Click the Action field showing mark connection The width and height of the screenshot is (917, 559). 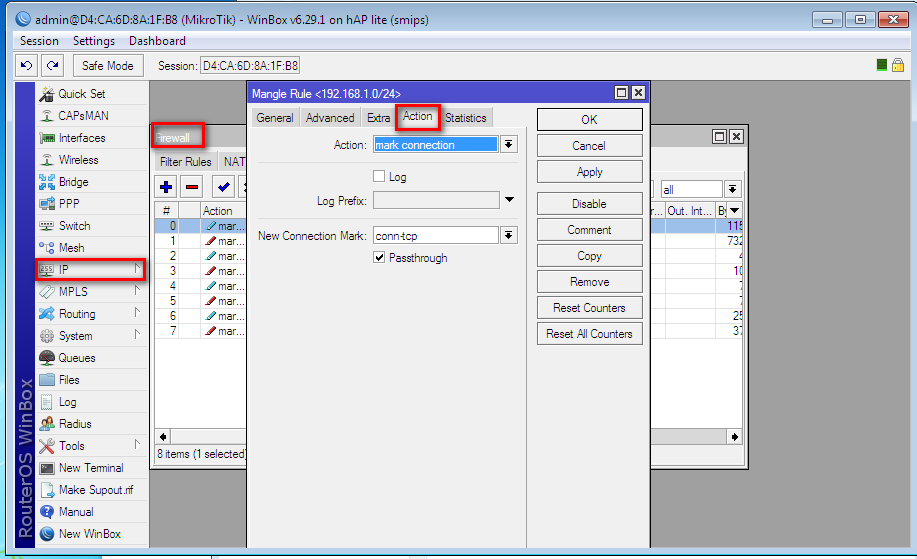(436, 144)
